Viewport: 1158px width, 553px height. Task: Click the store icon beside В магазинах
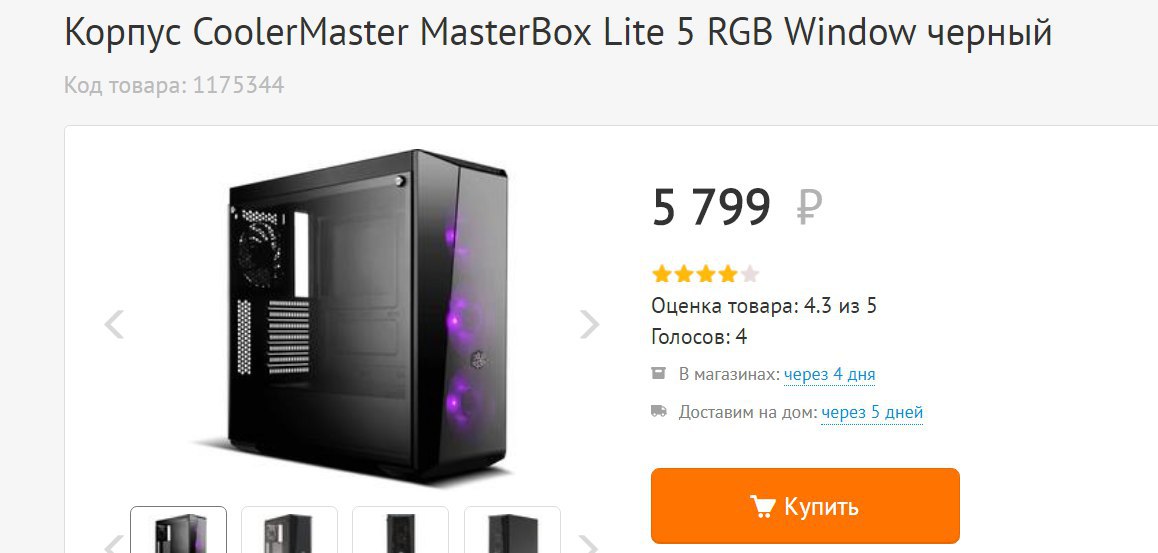(x=658, y=374)
